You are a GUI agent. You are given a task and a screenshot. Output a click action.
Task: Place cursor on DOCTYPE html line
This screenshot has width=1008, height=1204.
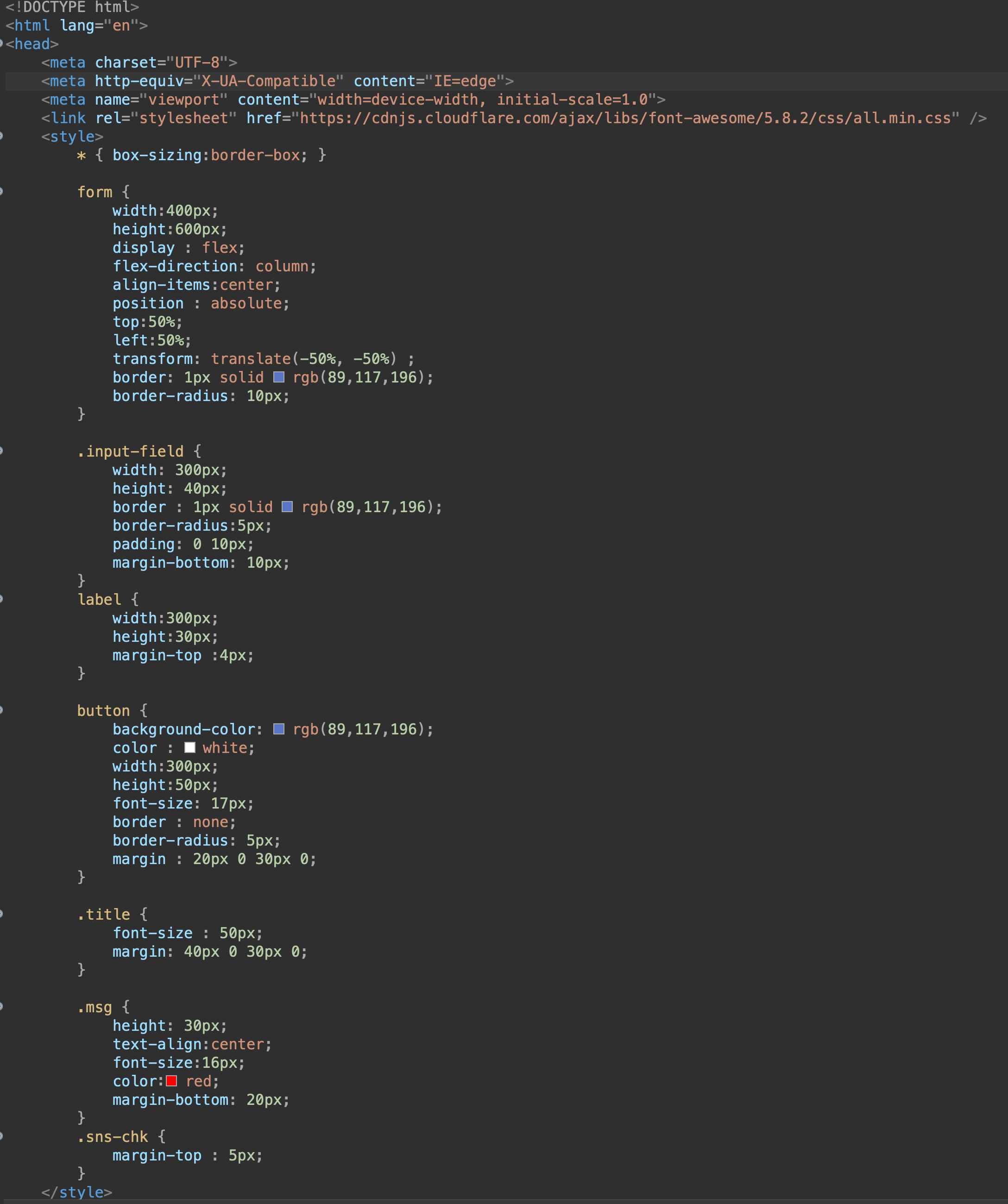[72, 7]
